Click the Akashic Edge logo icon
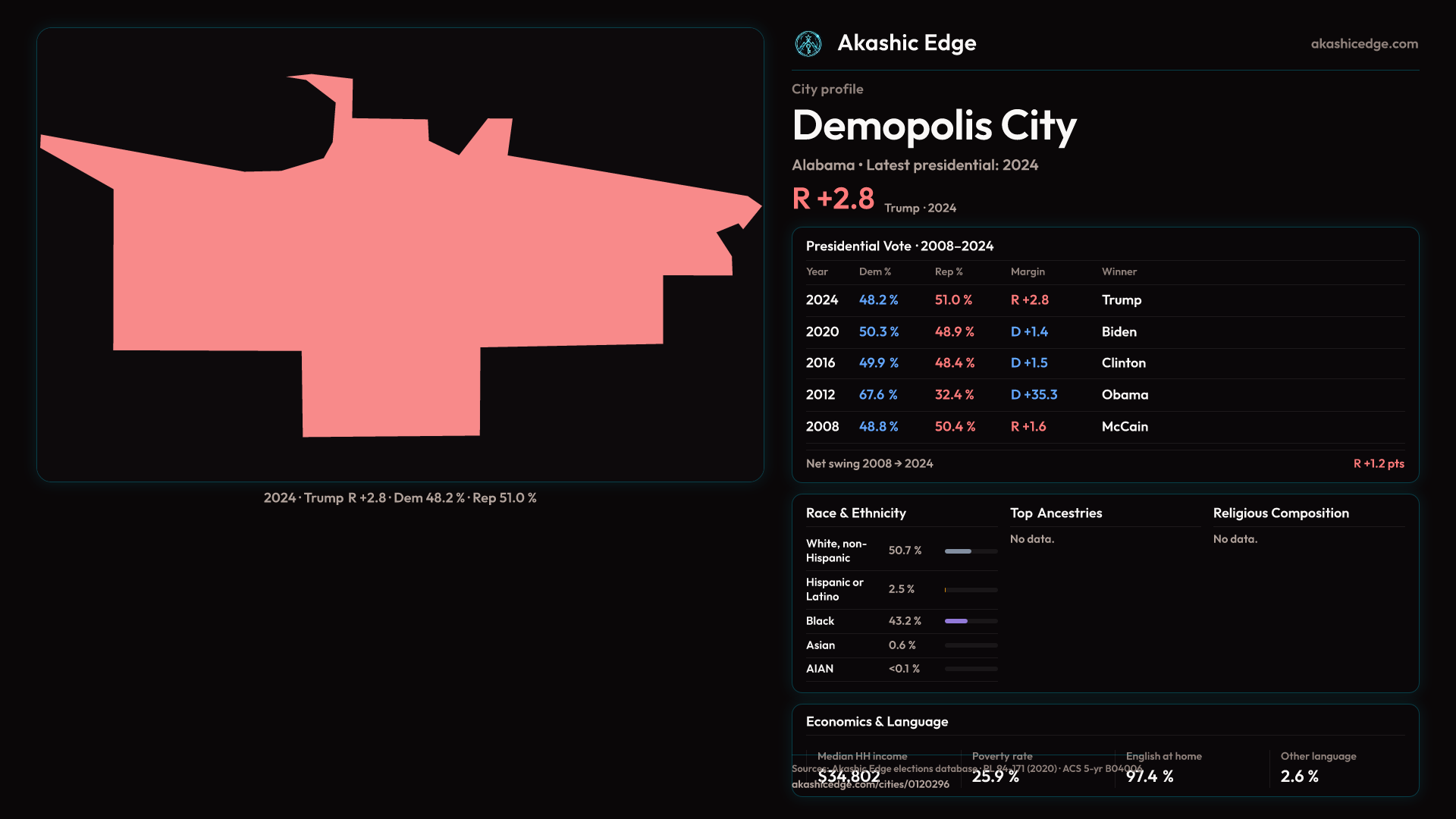The image size is (1456, 819). 808,44
